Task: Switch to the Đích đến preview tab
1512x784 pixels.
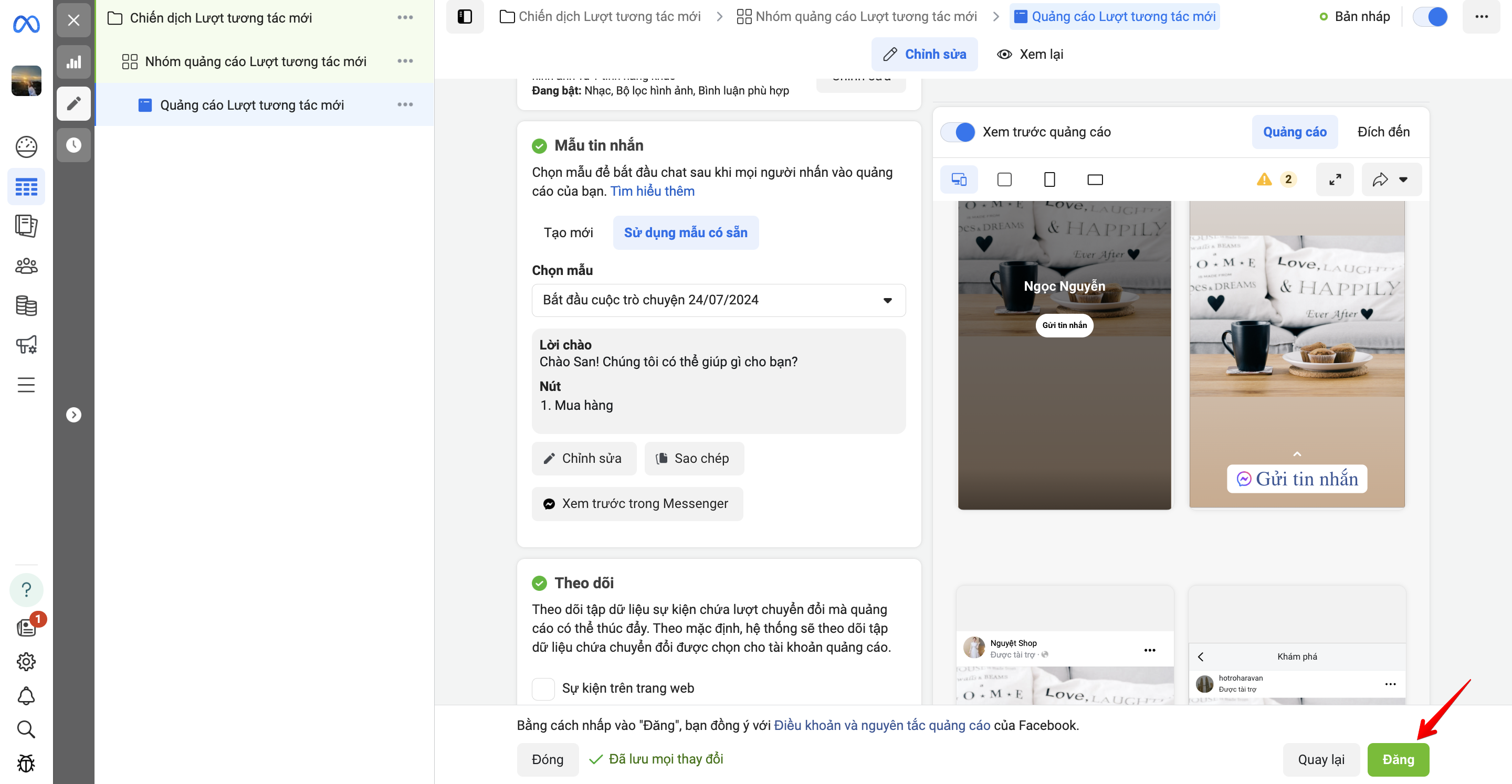Action: click(1383, 132)
